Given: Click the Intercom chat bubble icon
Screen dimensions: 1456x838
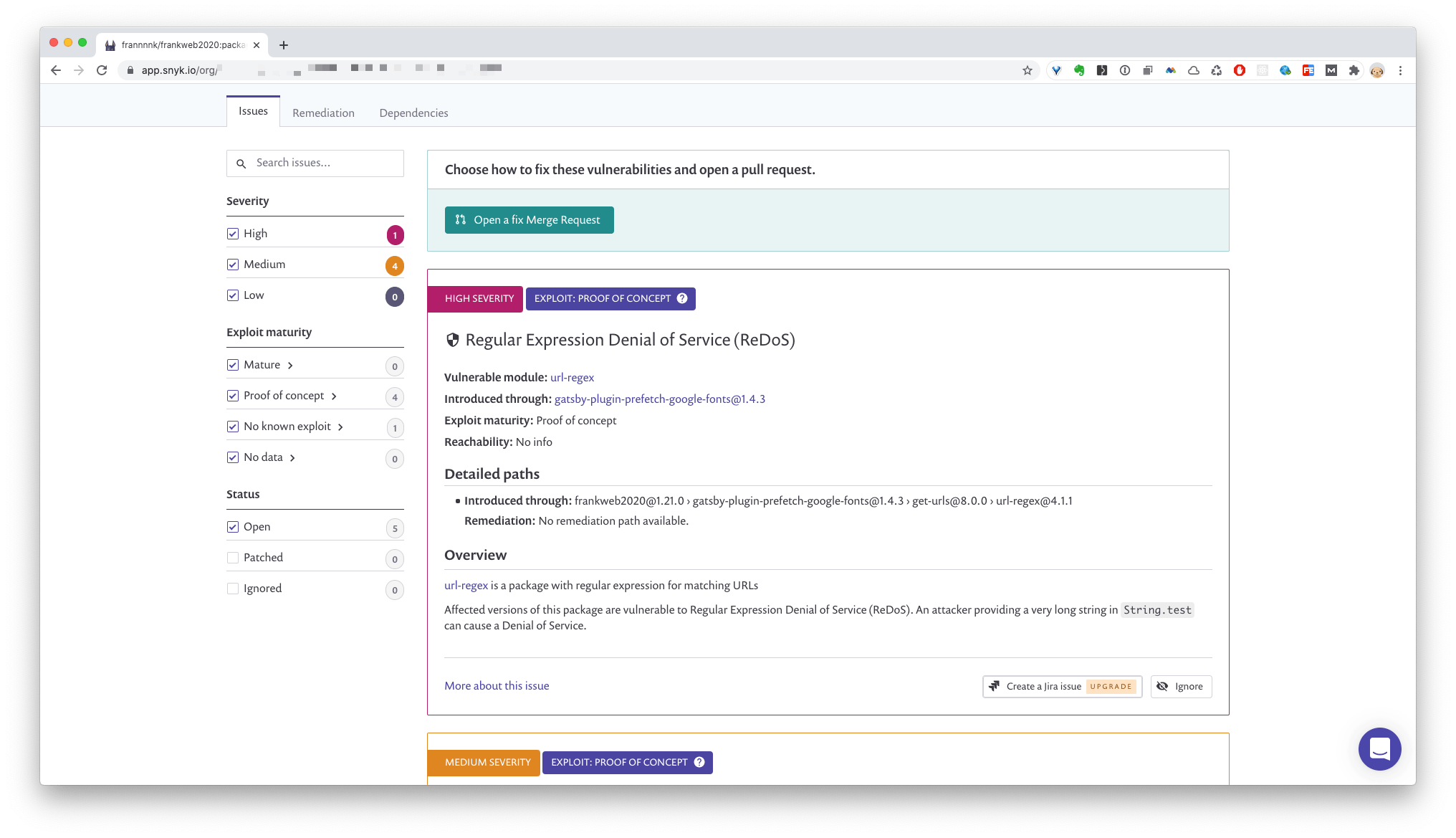Looking at the screenshot, I should coord(1379,749).
